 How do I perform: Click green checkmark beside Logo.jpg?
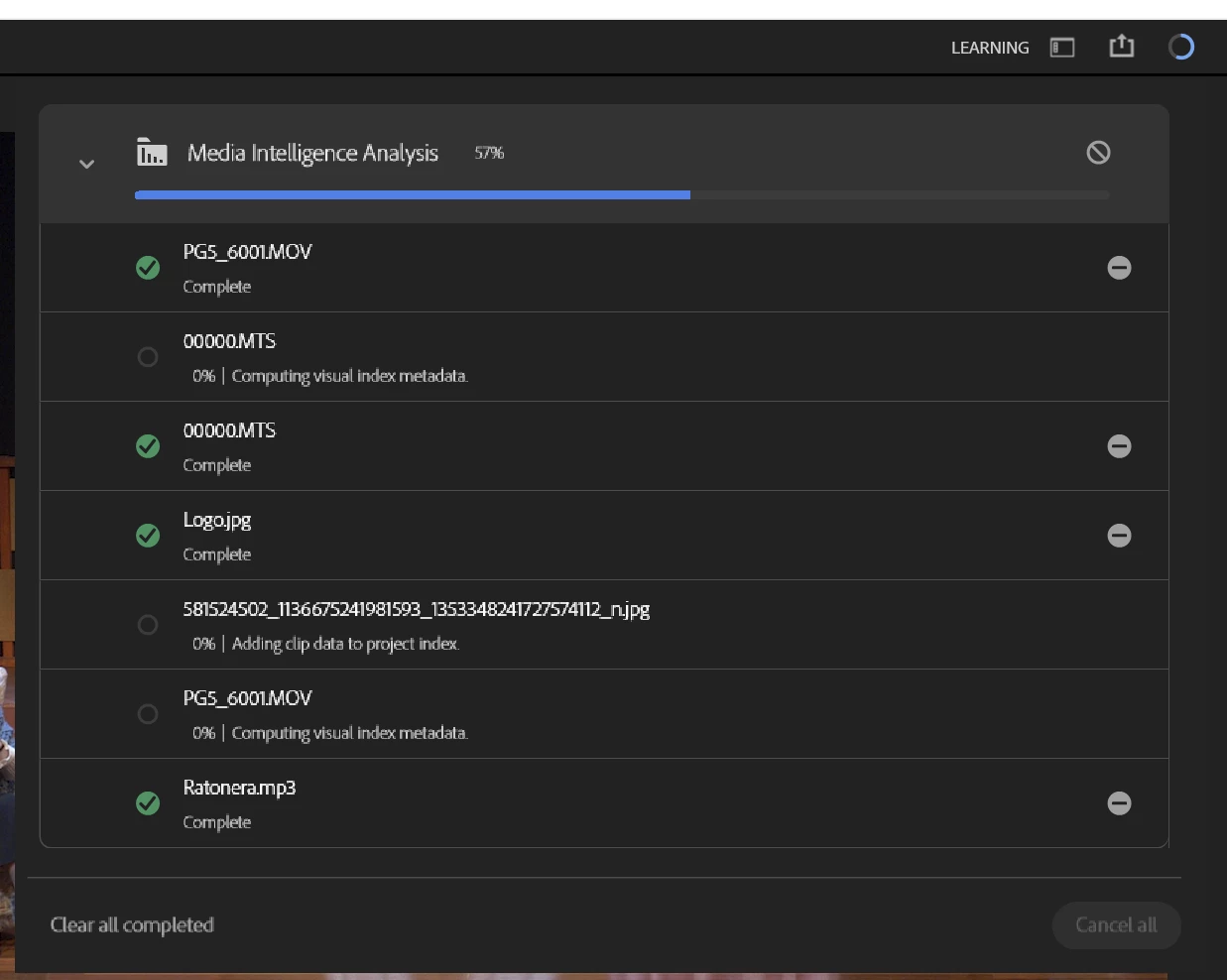click(x=148, y=536)
